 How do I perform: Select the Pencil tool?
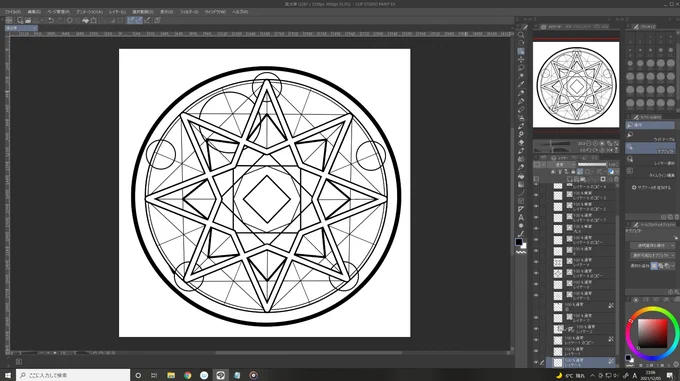tap(521, 101)
